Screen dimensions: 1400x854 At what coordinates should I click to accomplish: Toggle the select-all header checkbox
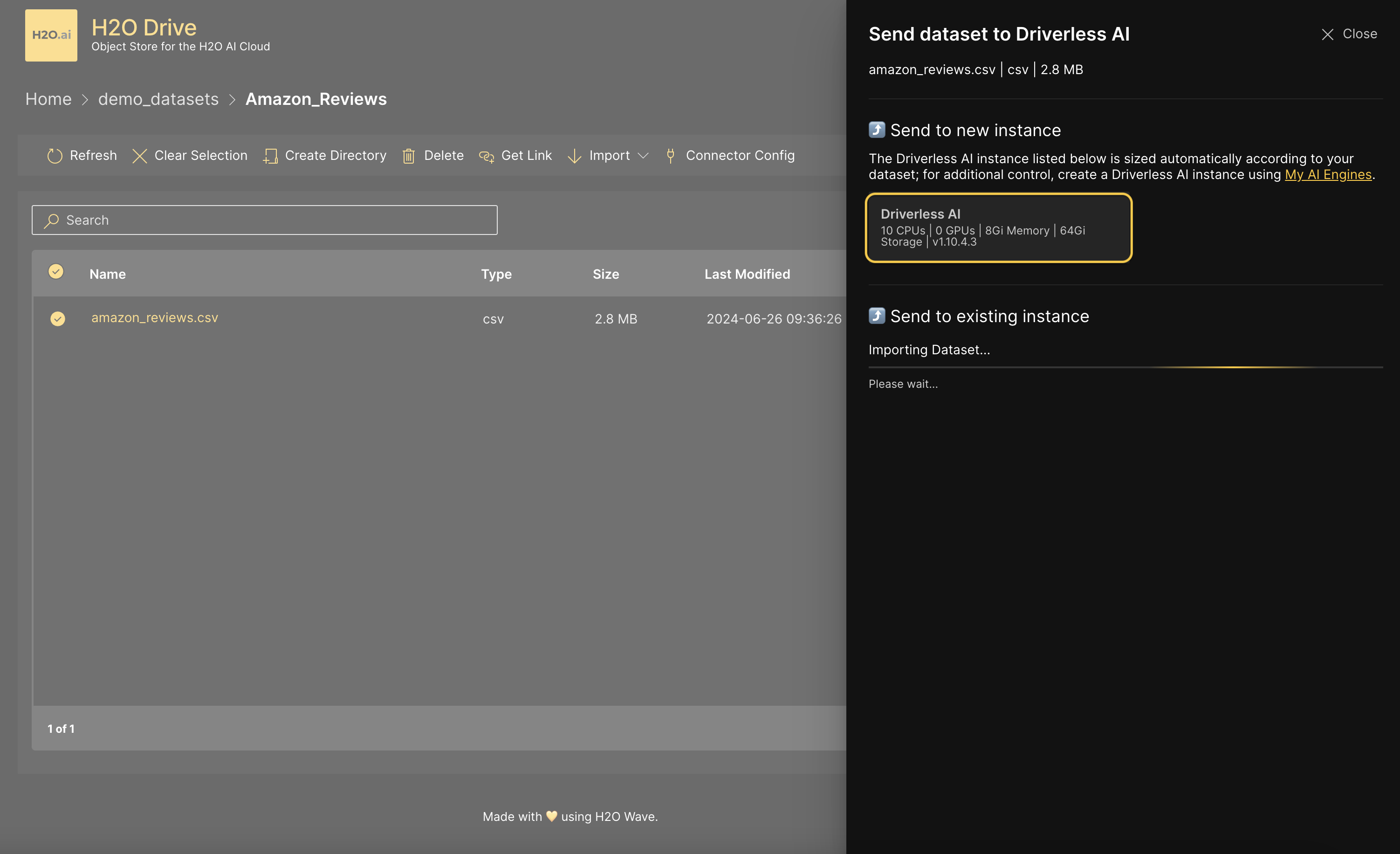(55, 272)
